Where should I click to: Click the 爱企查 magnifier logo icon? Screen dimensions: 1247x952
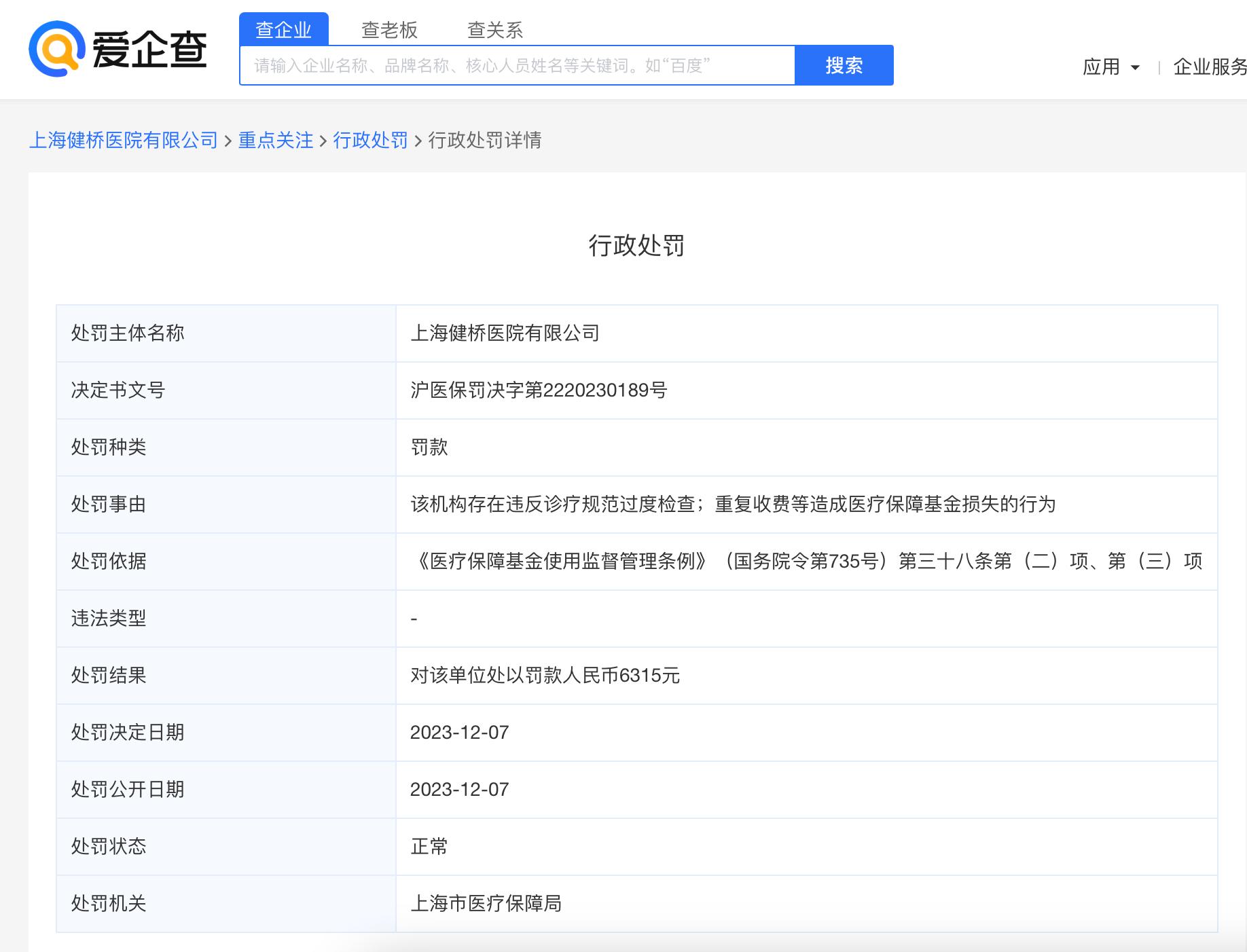coord(56,49)
